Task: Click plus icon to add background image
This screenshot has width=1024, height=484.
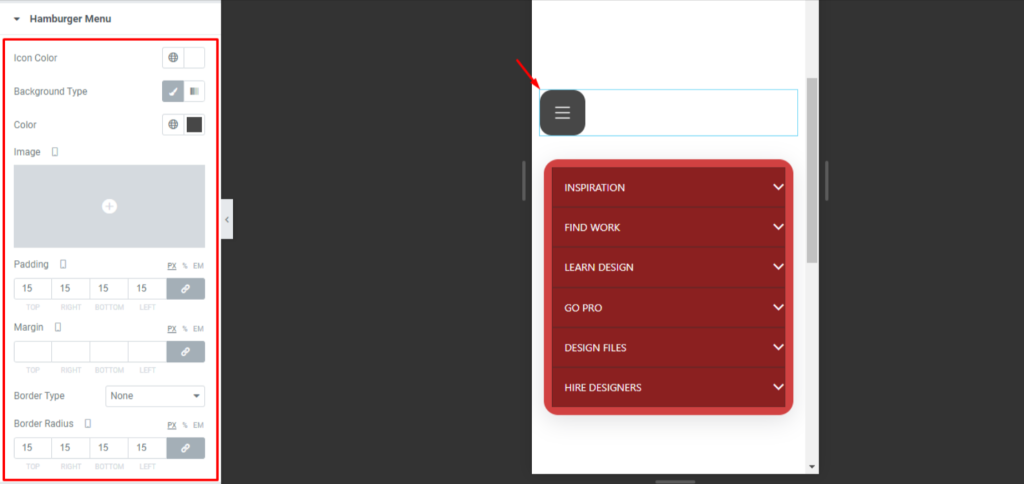Action: coord(109,206)
